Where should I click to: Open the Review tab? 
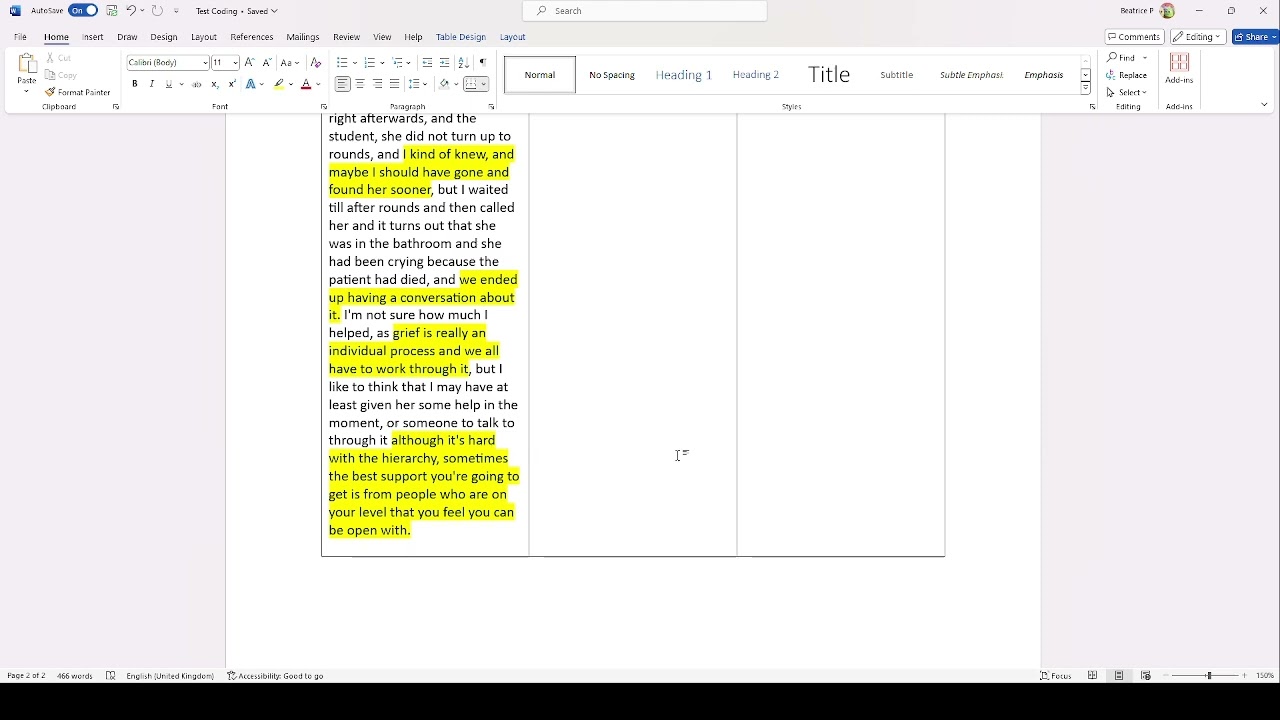coord(346,37)
